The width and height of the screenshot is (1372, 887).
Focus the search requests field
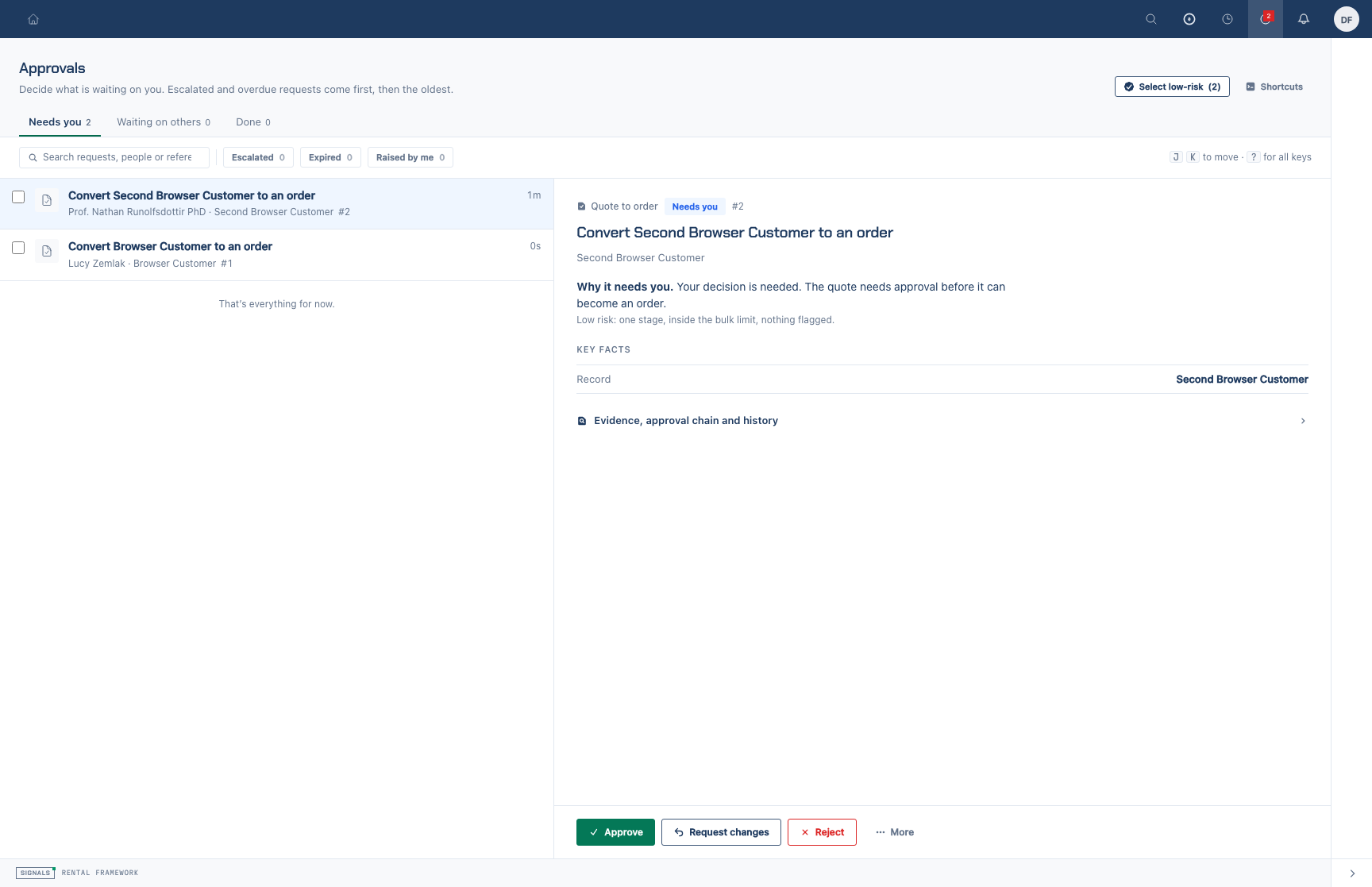point(114,157)
